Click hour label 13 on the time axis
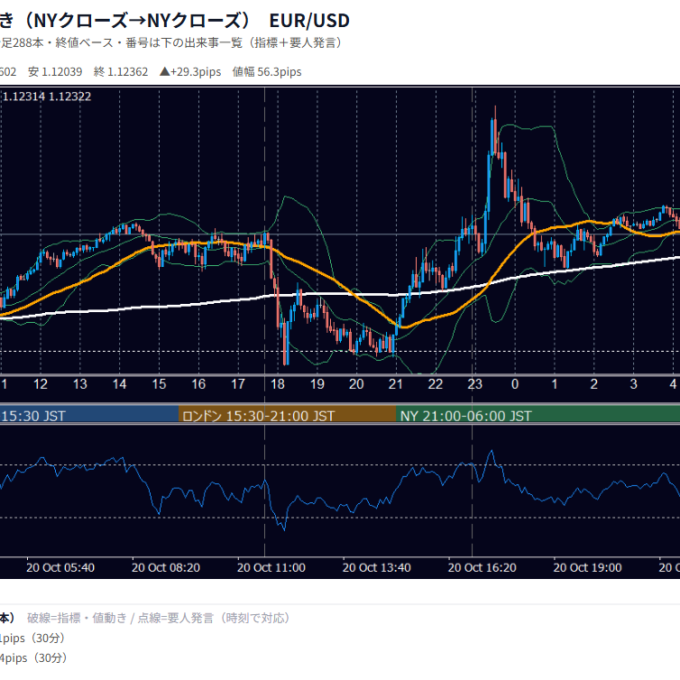680x680 pixels. tap(80, 384)
